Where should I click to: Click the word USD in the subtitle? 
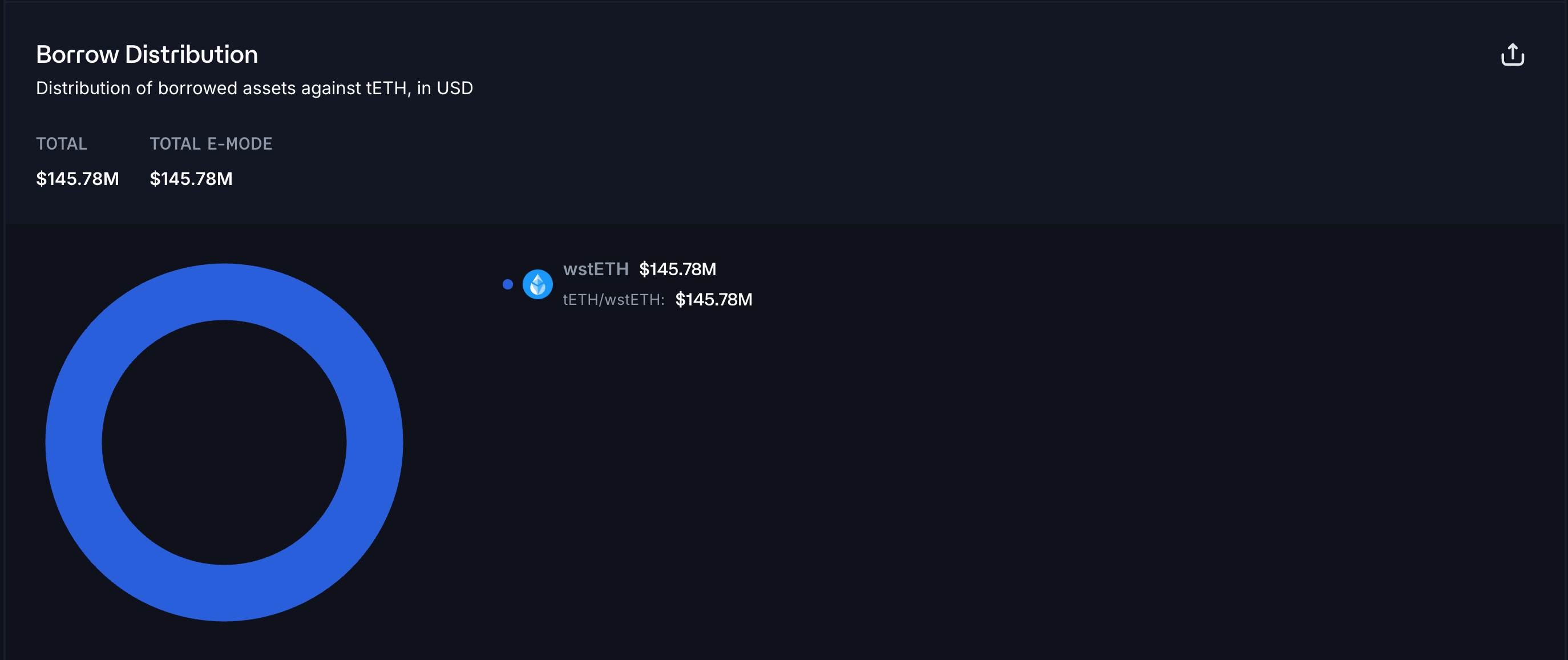pos(454,88)
